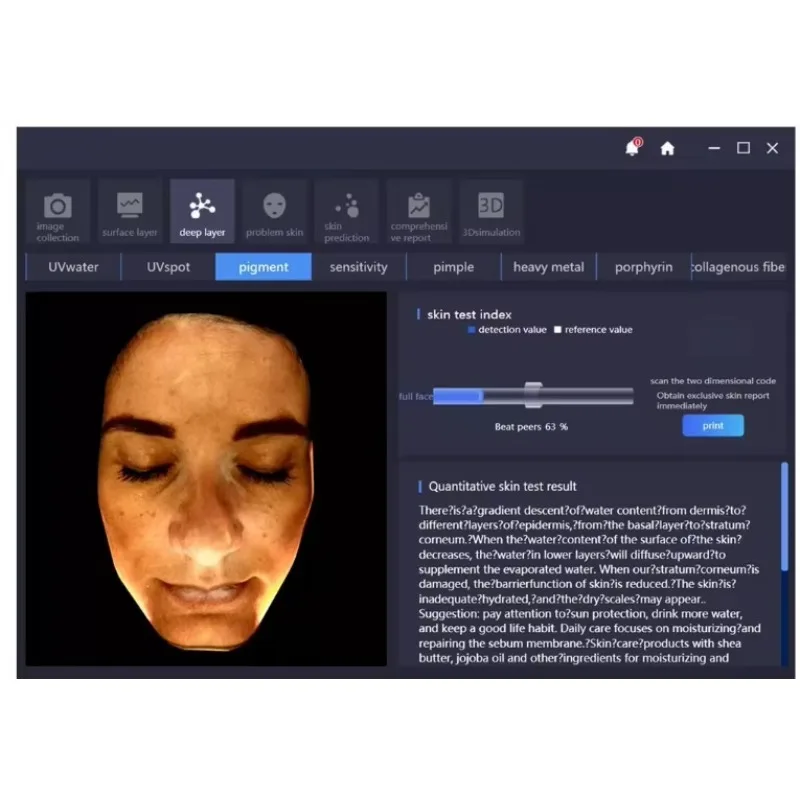Select the surface layer analysis icon
800x800 pixels.
click(129, 210)
